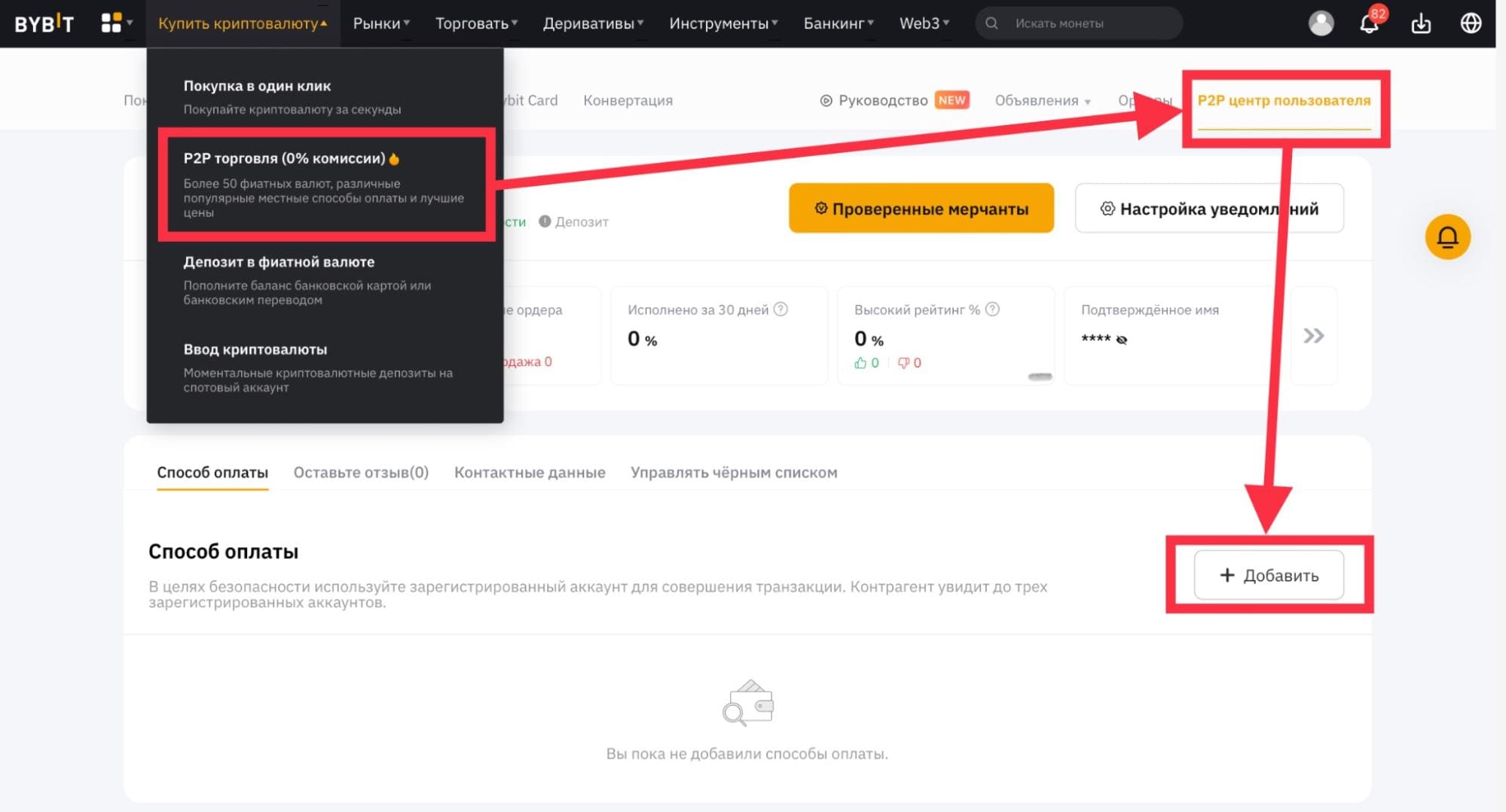
Task: Click the Руководство guide icon
Action: click(826, 101)
